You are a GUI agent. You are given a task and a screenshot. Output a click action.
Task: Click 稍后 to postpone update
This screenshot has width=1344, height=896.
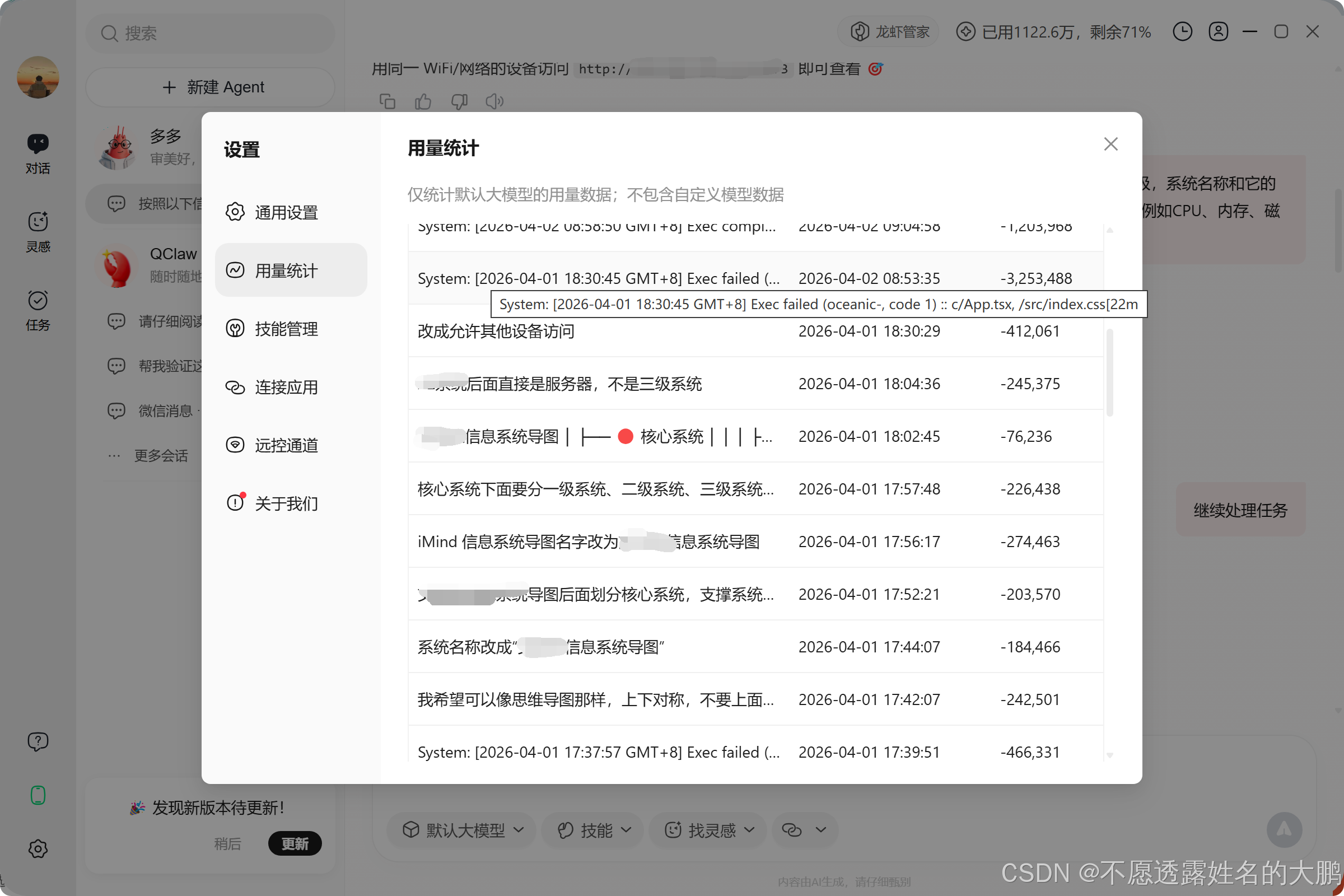coord(227,843)
